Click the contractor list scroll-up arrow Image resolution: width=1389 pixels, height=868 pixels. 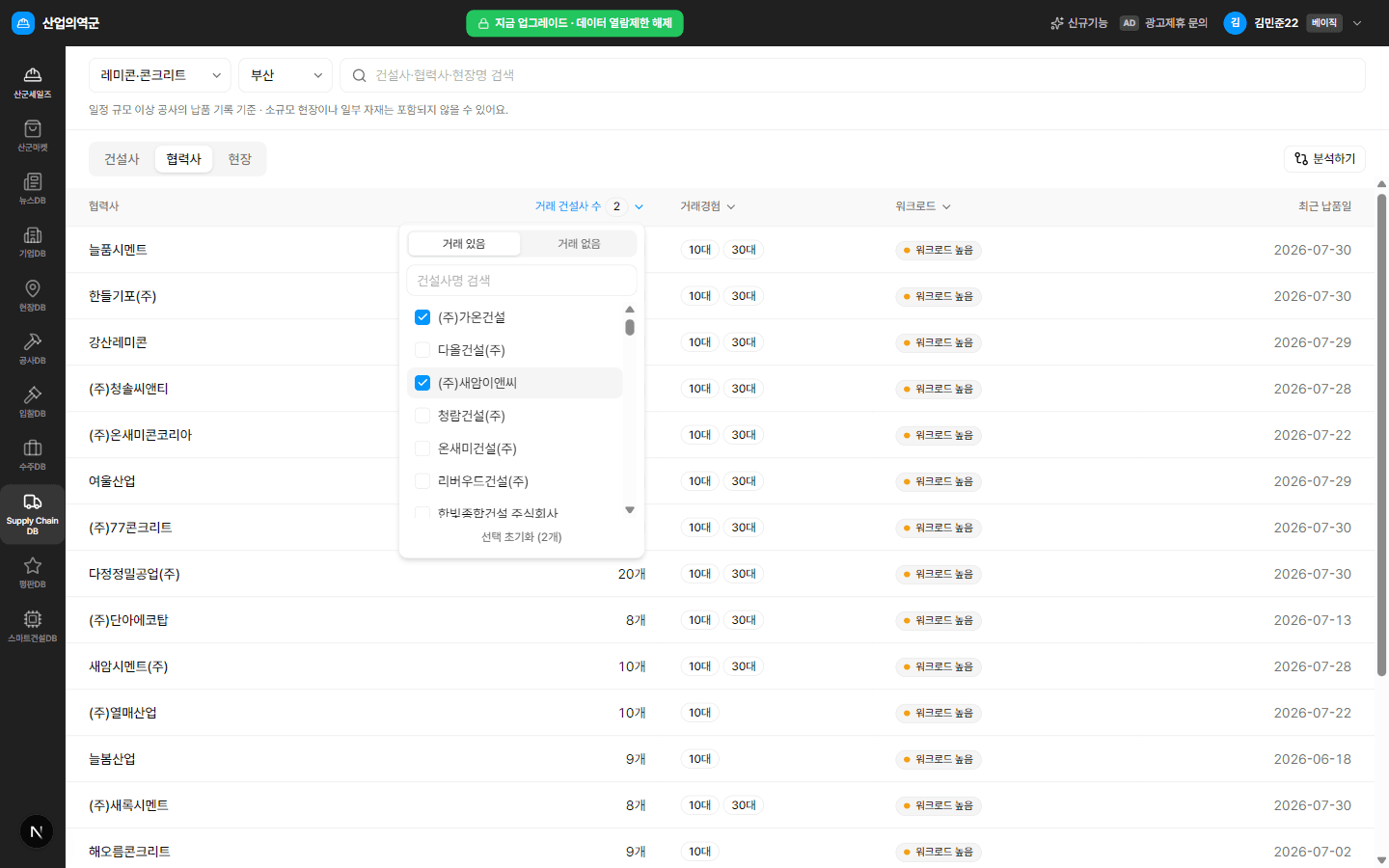[630, 310]
